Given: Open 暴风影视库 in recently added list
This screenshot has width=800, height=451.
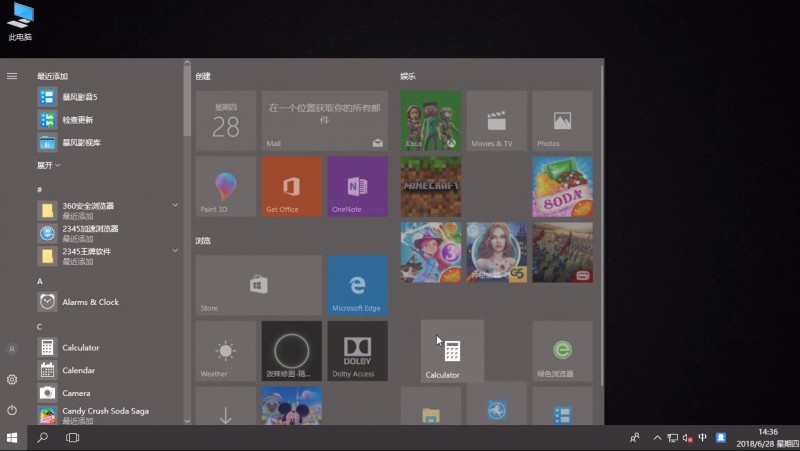Looking at the screenshot, I should click(x=108, y=143).
